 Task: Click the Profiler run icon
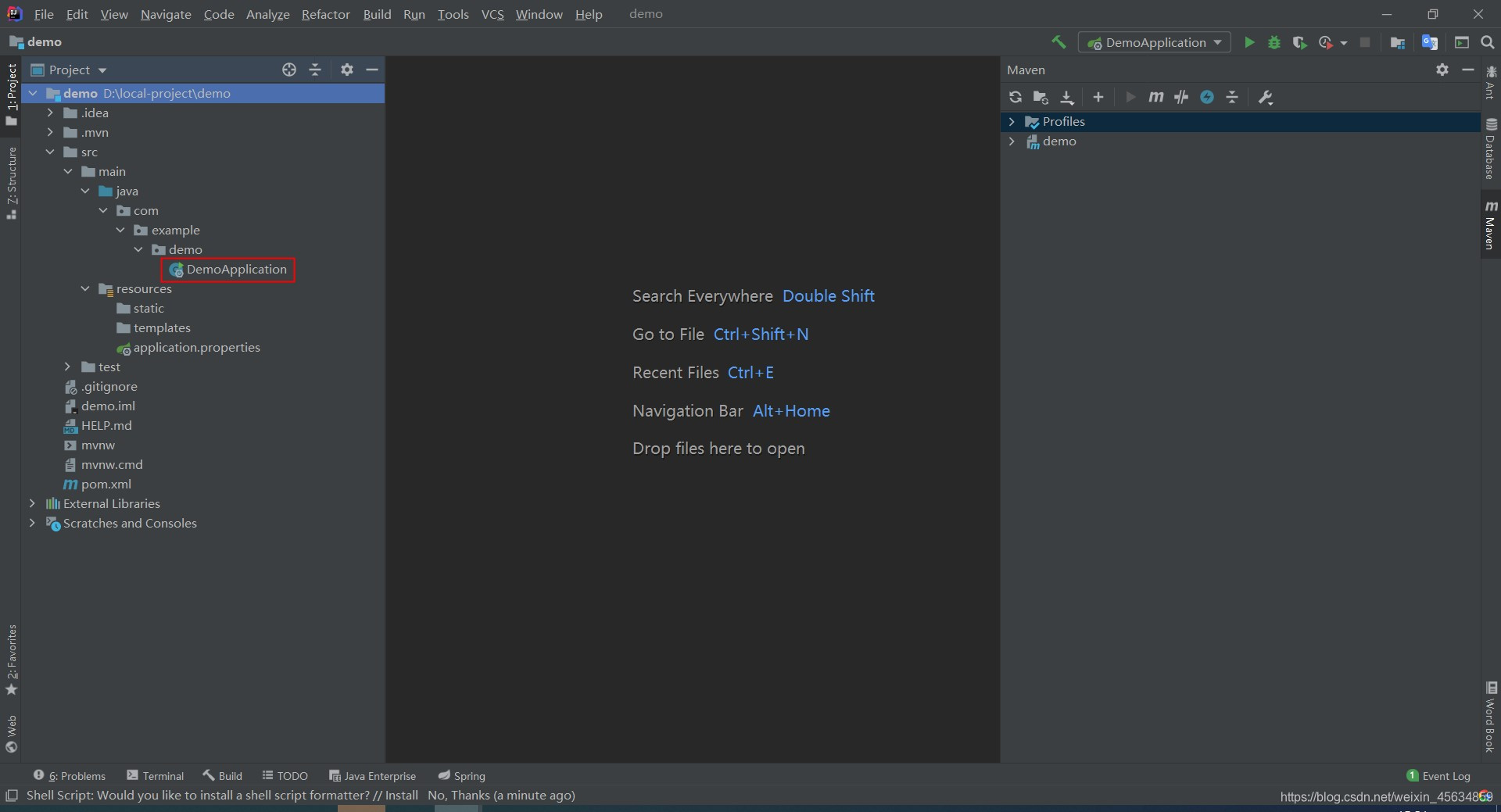1325,42
